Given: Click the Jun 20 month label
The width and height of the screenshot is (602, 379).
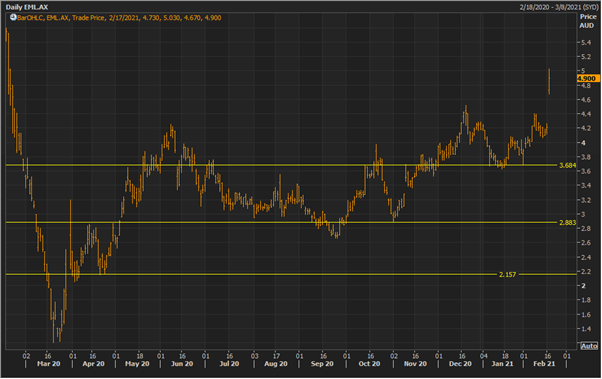Looking at the screenshot, I should point(182,364).
